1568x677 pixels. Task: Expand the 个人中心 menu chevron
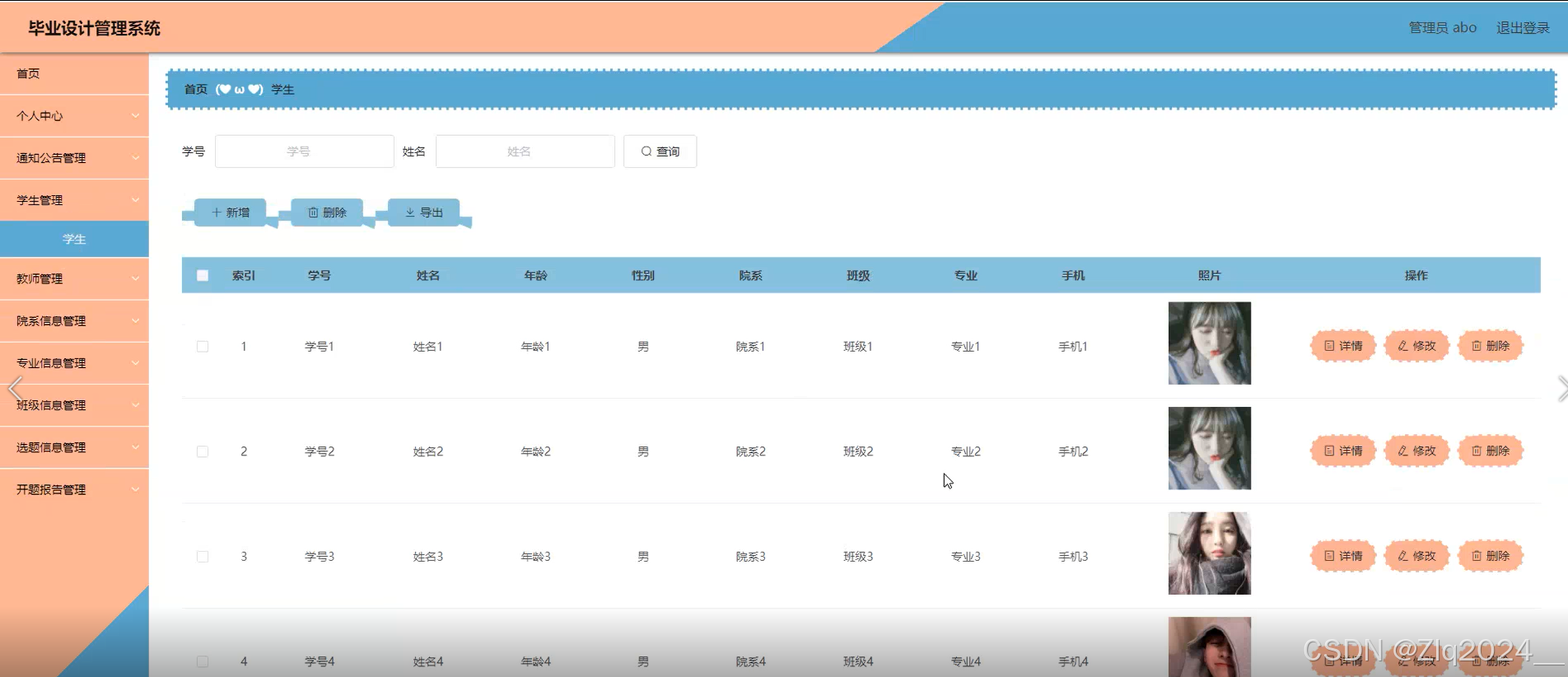point(135,116)
